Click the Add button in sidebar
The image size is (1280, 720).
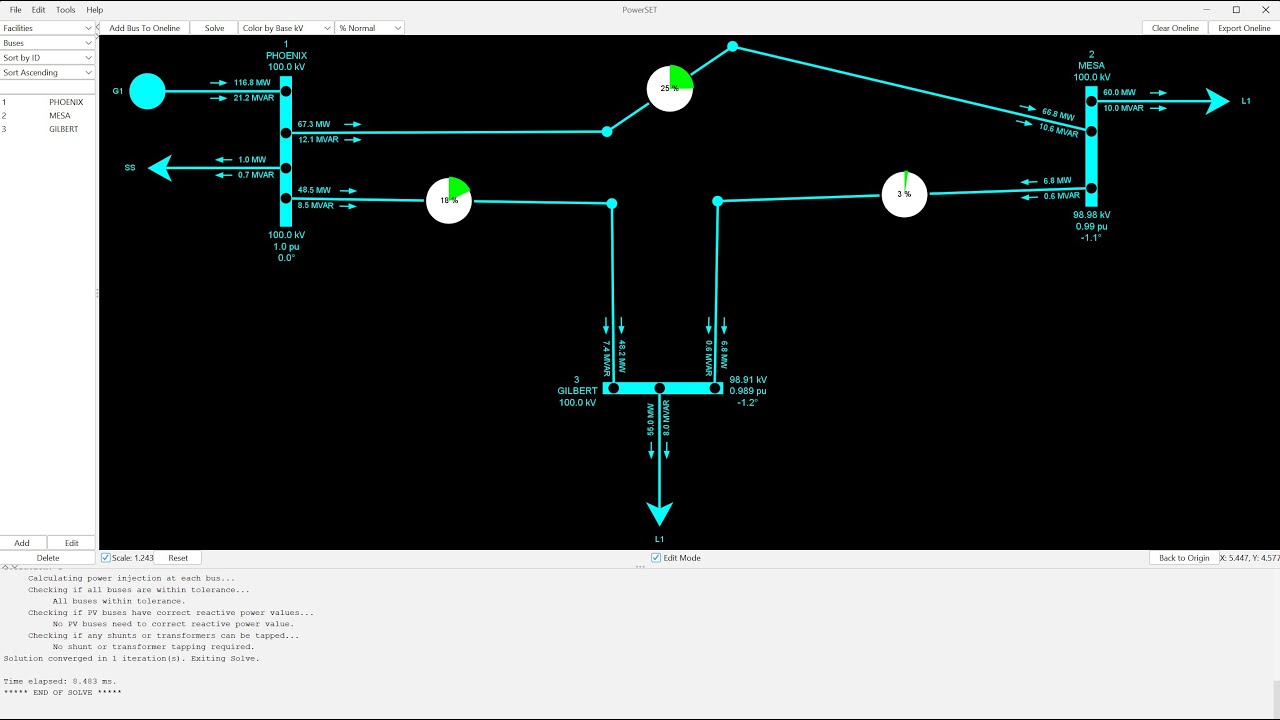coord(22,543)
